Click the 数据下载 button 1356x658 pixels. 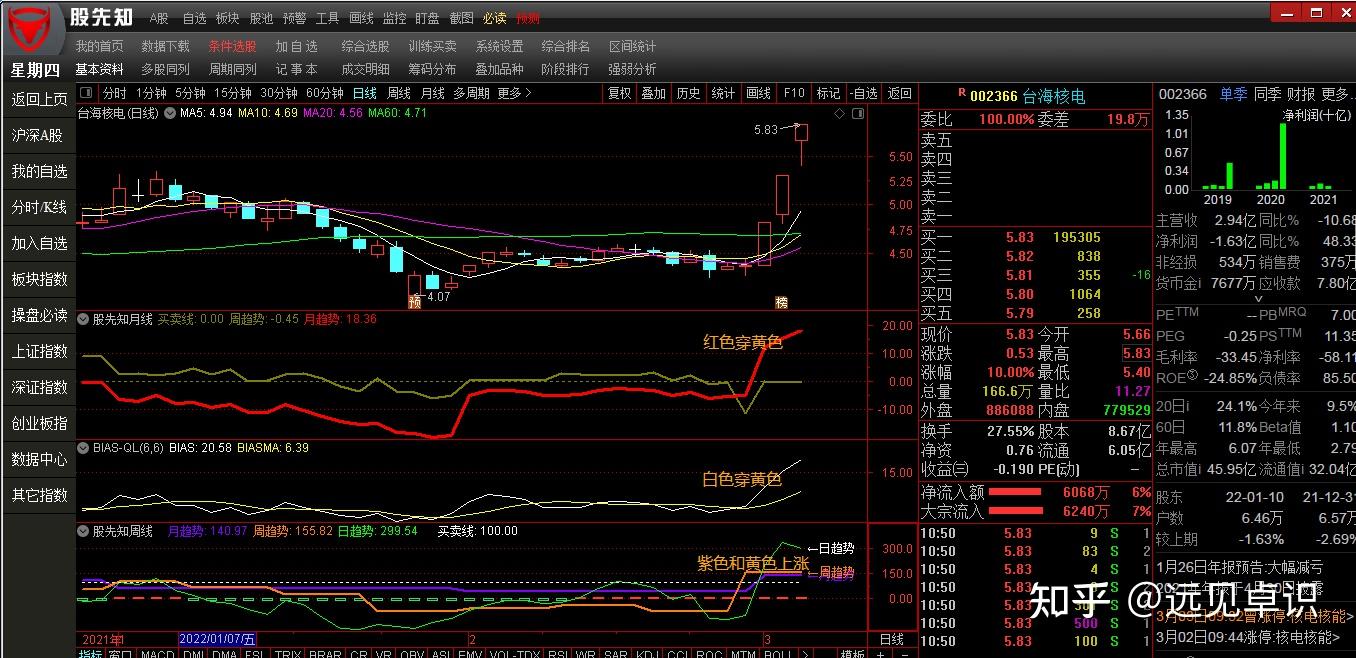(x=165, y=46)
